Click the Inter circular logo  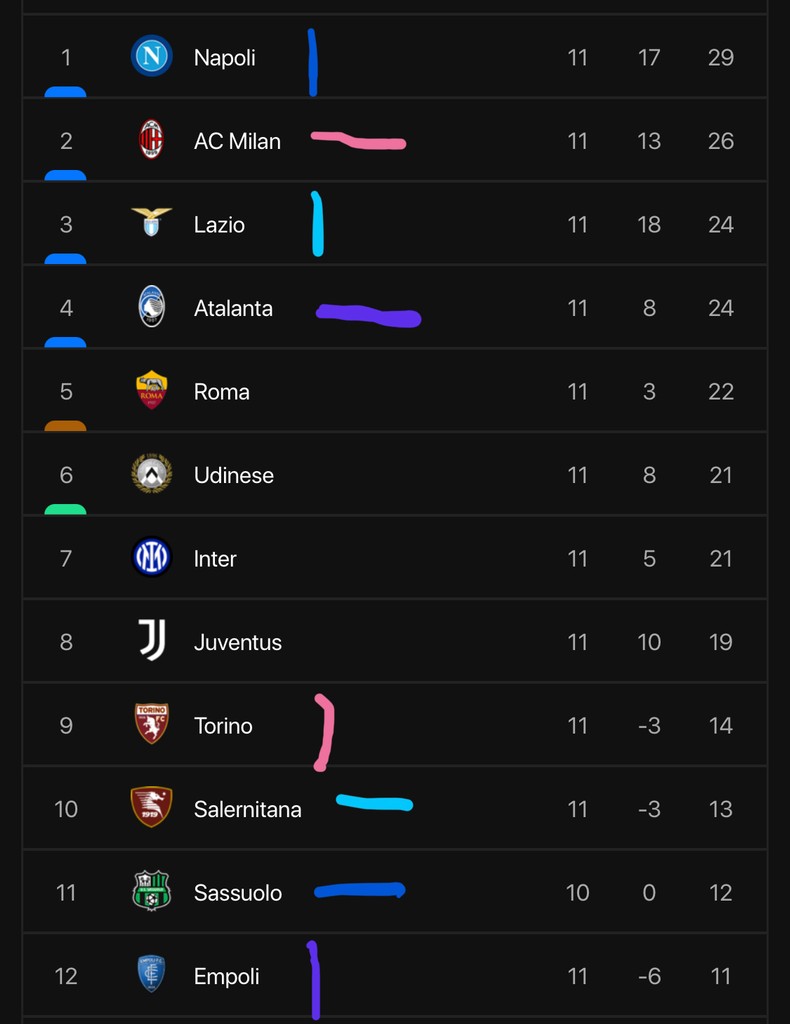pyautogui.click(x=152, y=558)
